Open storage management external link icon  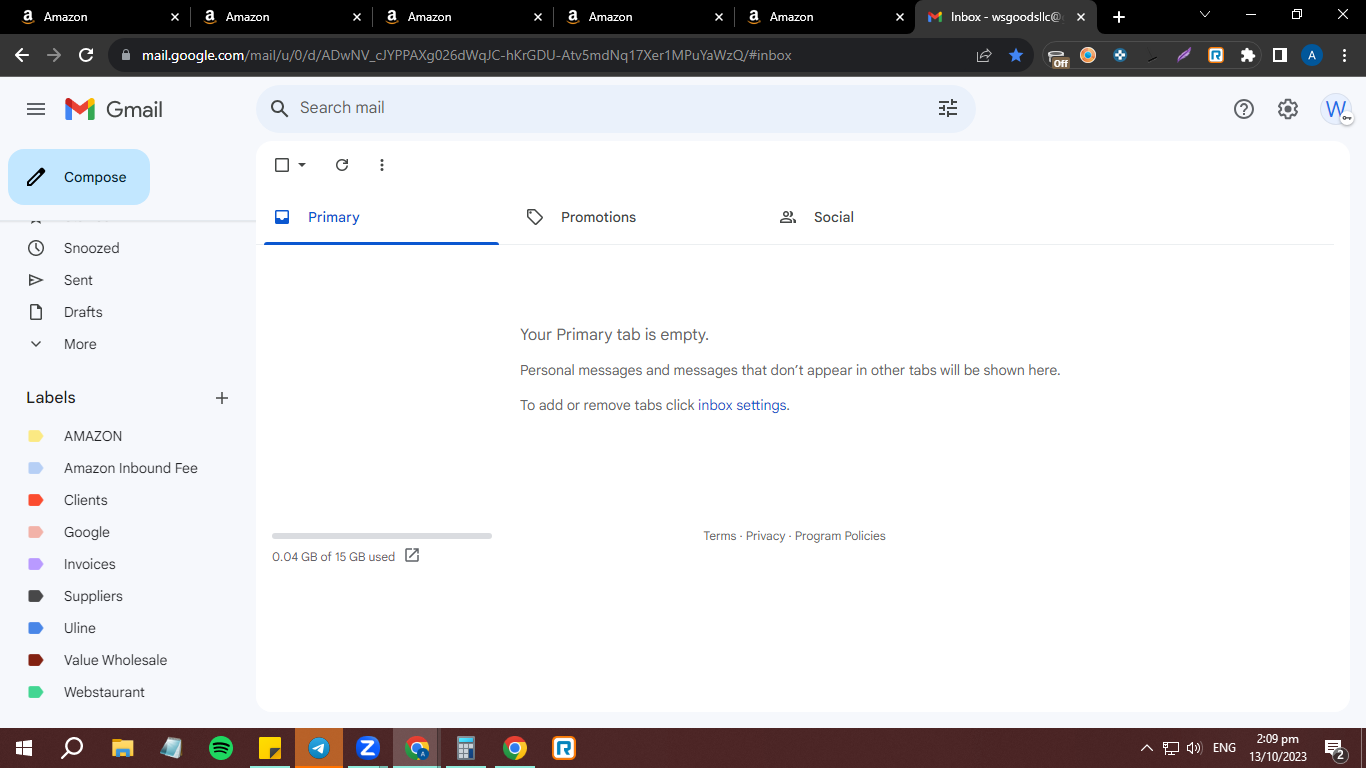click(x=412, y=555)
